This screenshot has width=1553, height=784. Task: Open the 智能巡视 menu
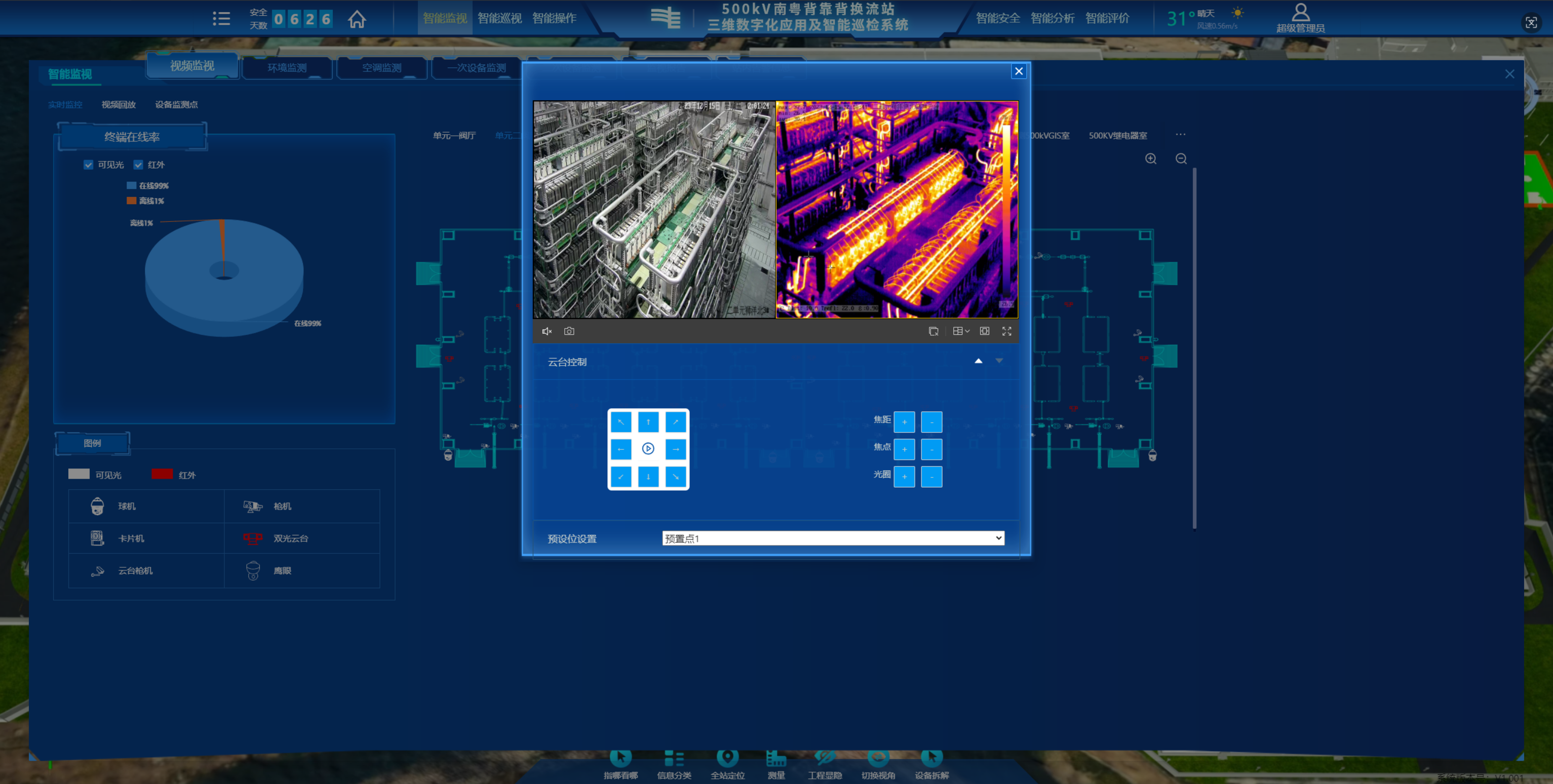[x=499, y=18]
